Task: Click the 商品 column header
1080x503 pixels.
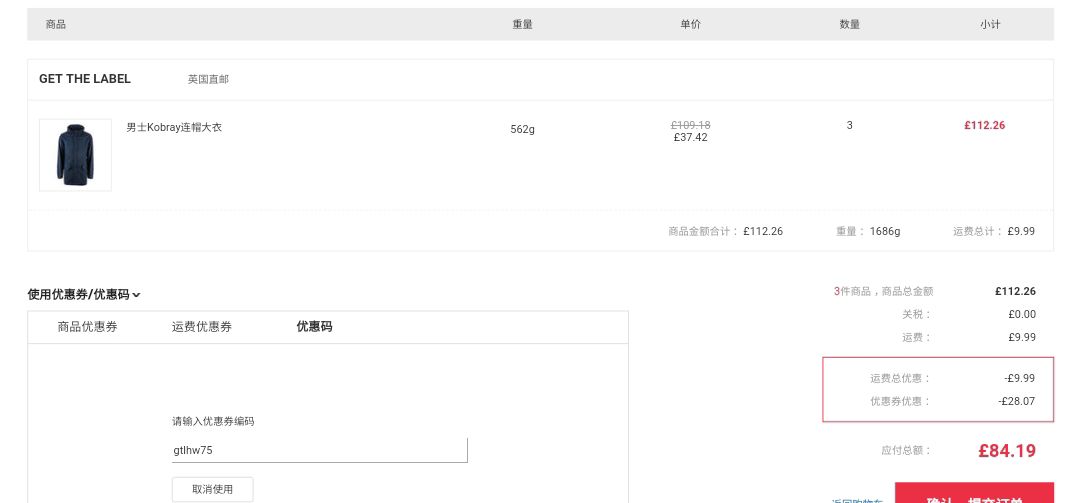Action: [x=56, y=24]
